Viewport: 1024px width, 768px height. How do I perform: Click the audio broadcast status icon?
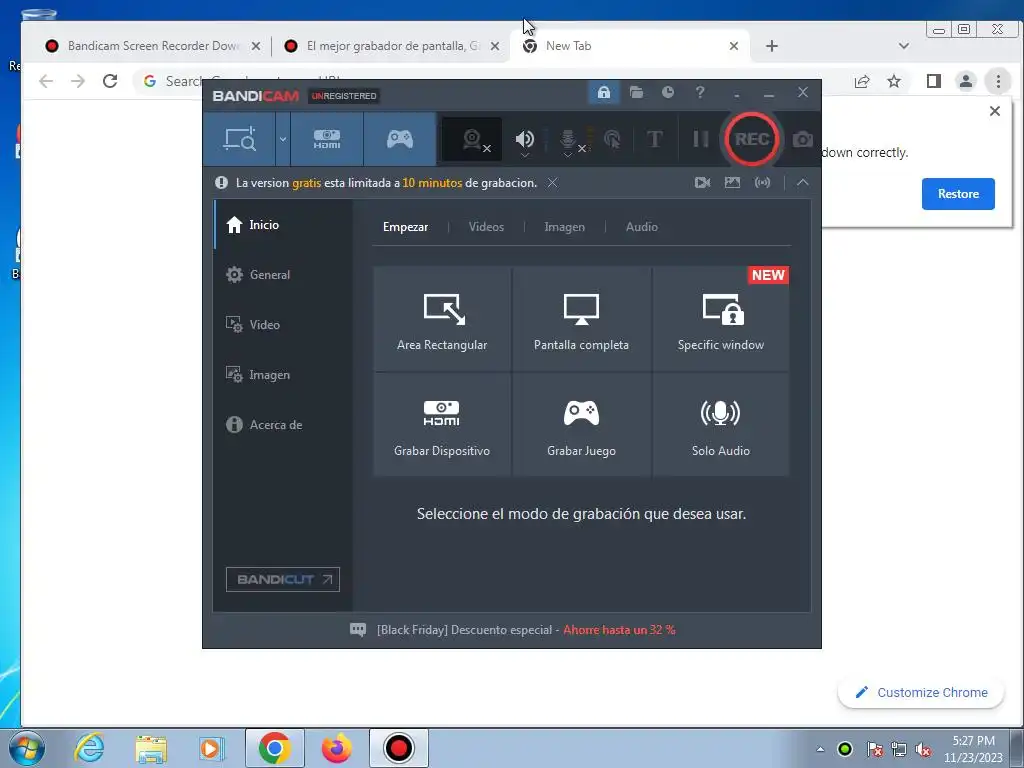tap(762, 183)
